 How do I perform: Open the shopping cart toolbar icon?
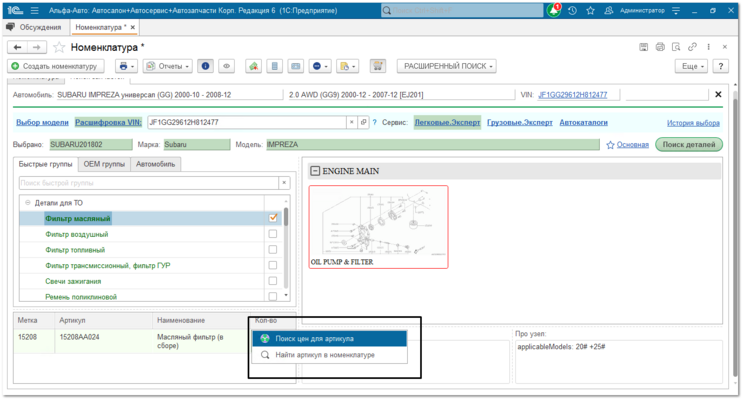(x=378, y=66)
